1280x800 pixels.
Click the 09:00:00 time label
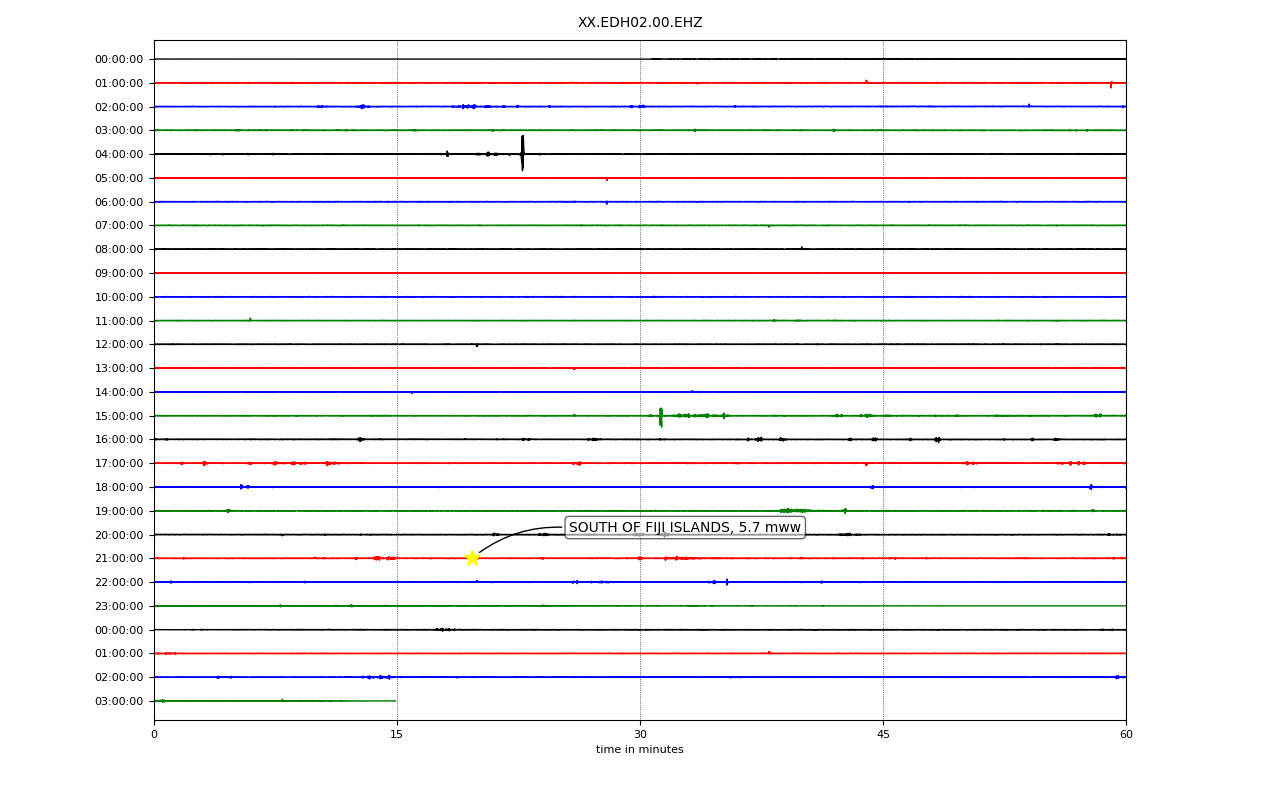(x=119, y=273)
